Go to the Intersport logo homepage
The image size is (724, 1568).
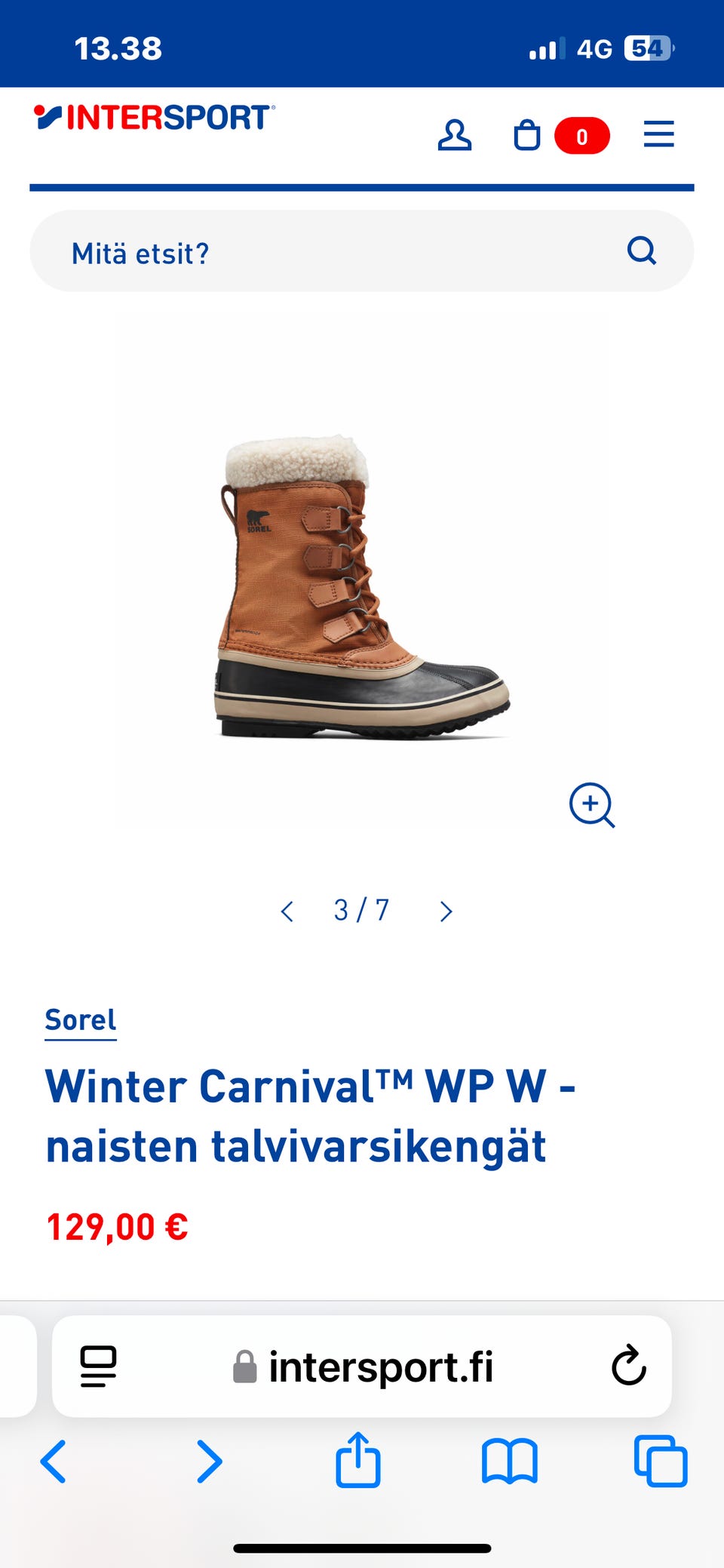(x=155, y=118)
